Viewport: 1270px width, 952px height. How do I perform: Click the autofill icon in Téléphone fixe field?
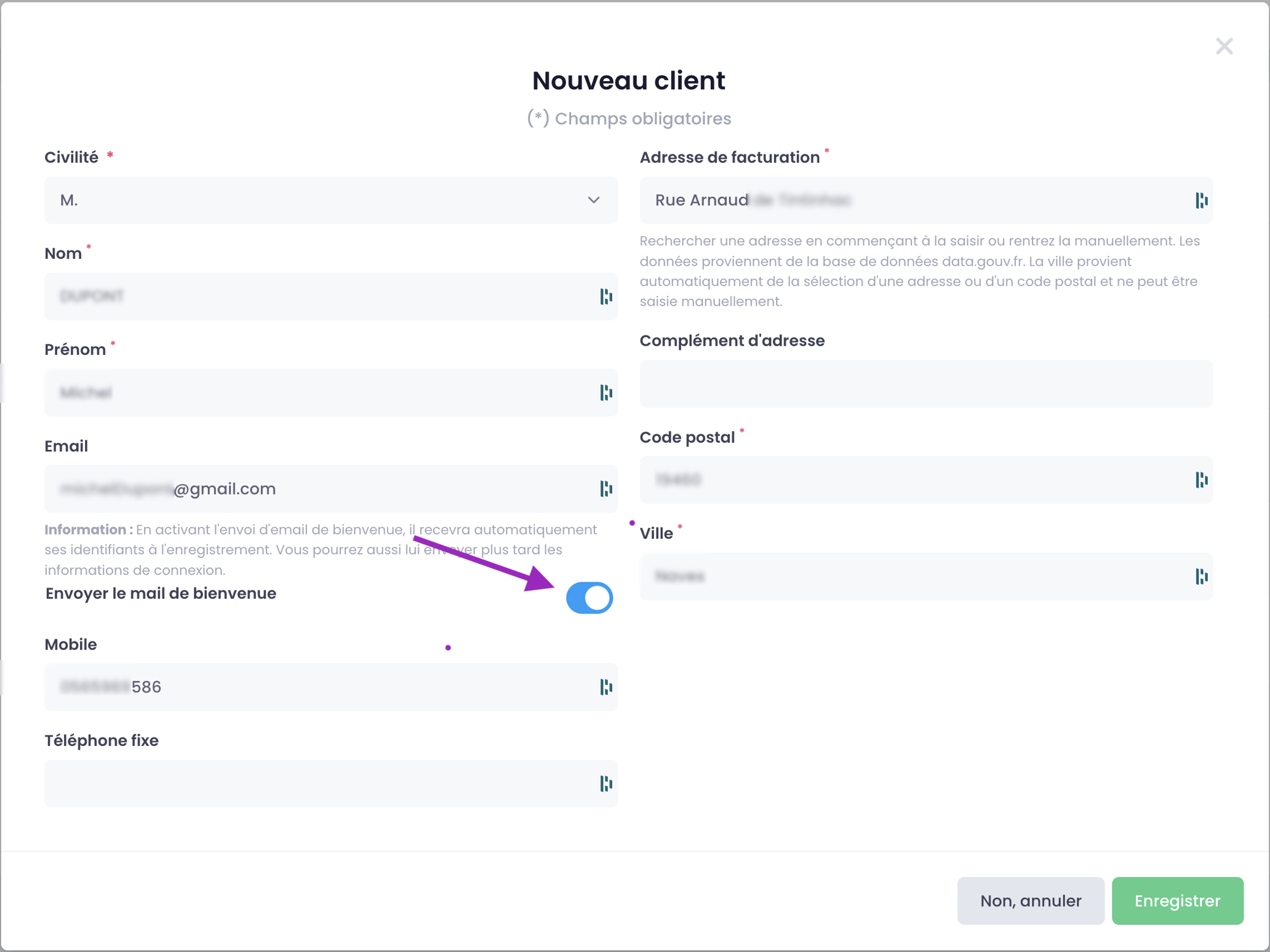pyautogui.click(x=606, y=783)
